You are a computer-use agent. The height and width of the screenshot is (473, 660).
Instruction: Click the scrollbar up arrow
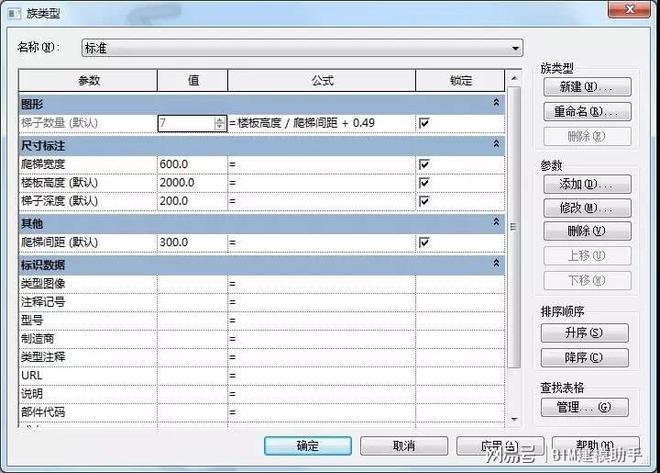(x=514, y=78)
